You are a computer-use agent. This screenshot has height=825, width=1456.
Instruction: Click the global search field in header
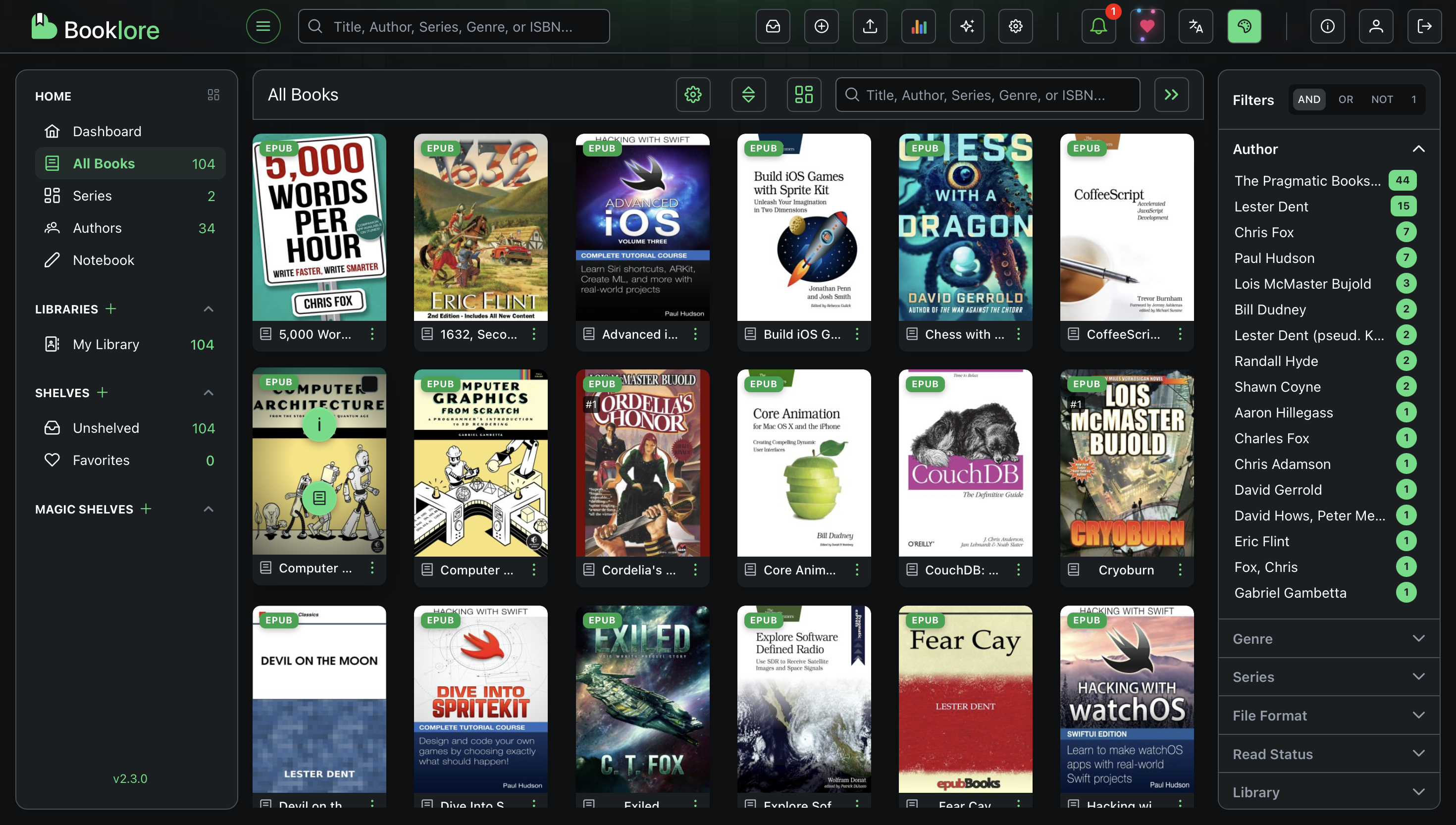click(454, 26)
